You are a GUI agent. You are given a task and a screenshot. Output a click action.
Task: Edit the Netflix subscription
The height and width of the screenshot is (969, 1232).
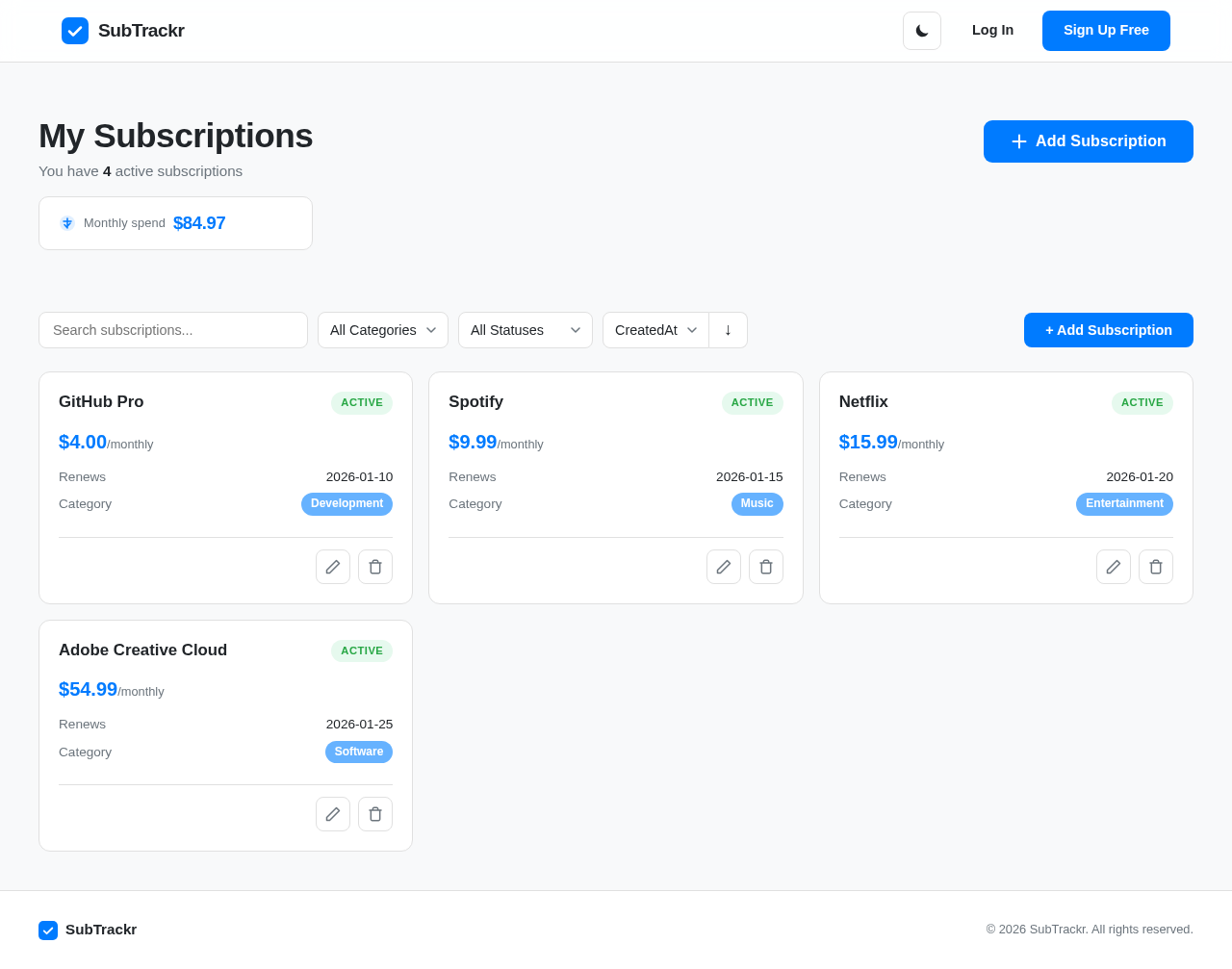[1114, 567]
